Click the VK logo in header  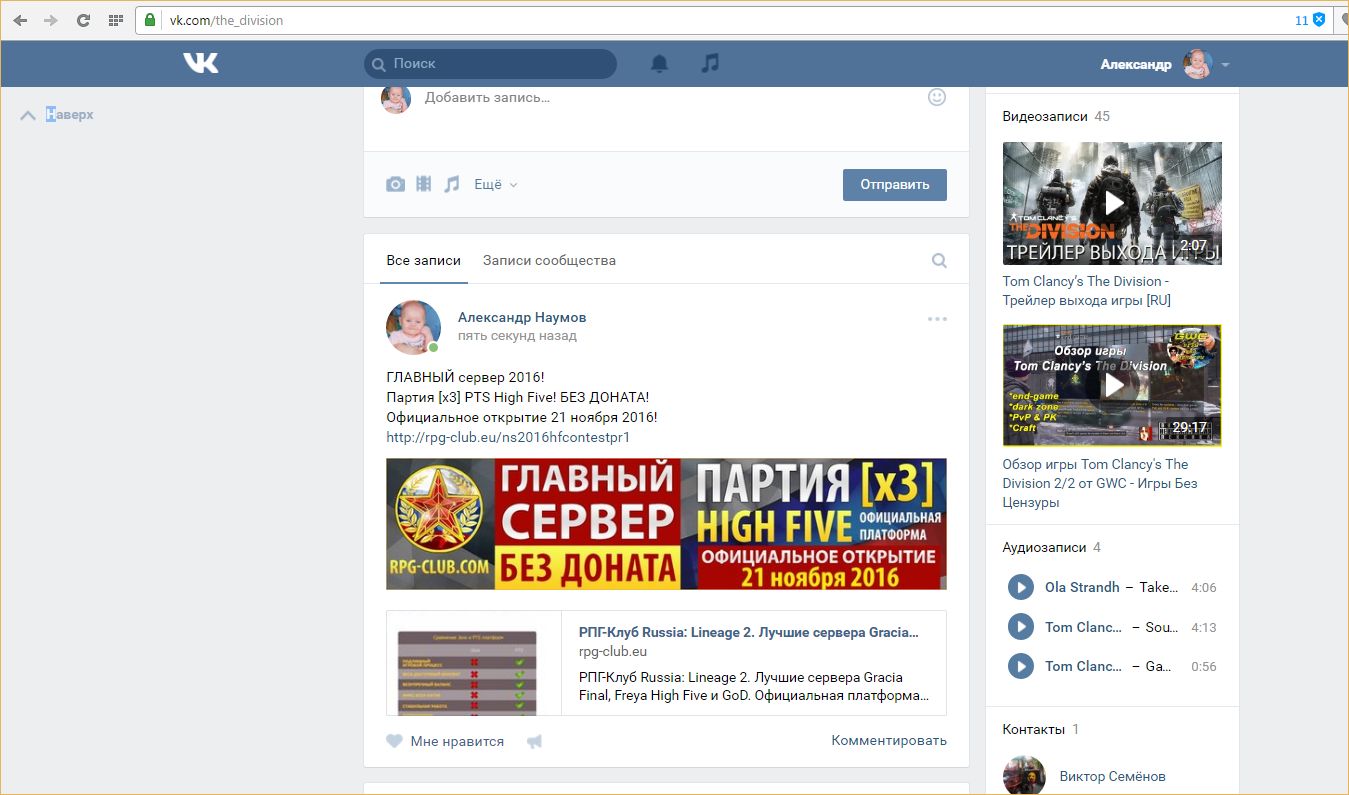pyautogui.click(x=200, y=63)
